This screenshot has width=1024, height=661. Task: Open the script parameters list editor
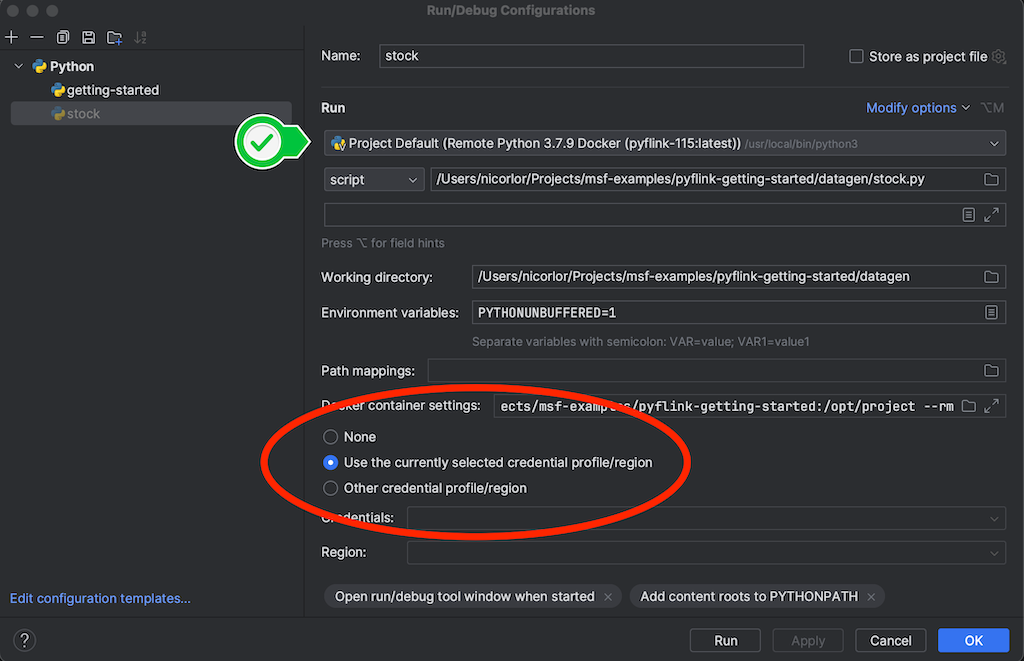pos(968,214)
